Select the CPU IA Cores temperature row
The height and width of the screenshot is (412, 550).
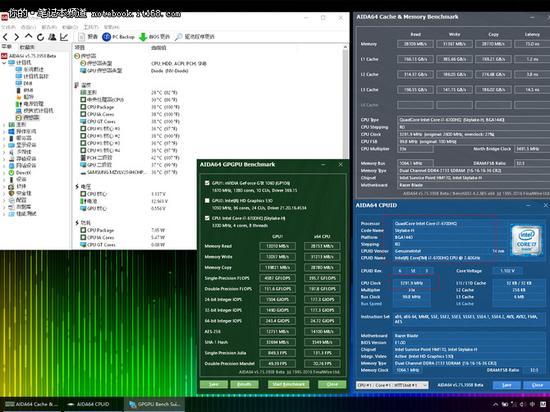click(130, 114)
